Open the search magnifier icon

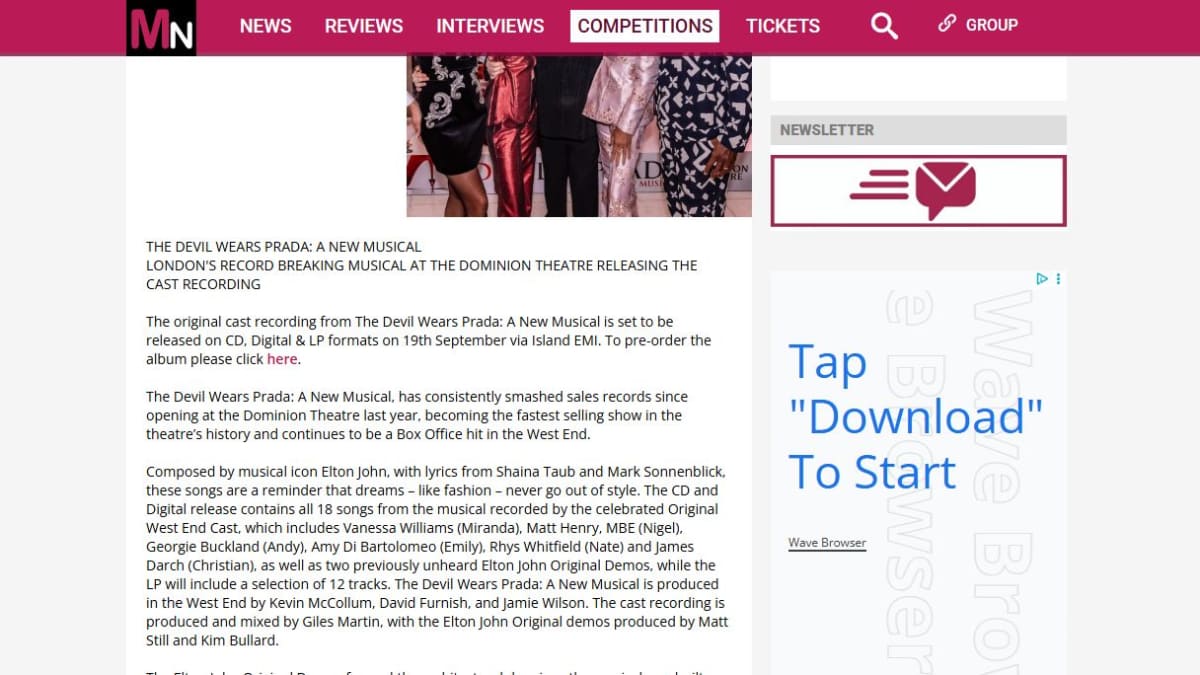point(884,26)
